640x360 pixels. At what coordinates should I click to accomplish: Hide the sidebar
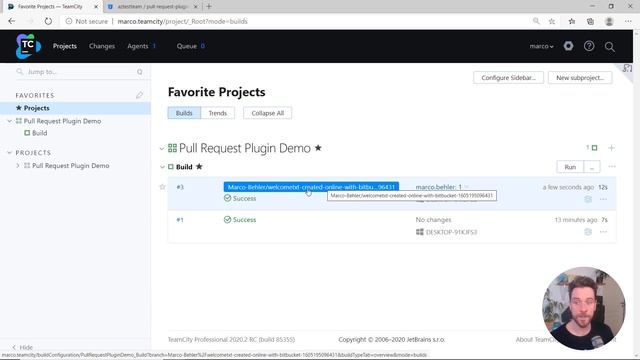[22, 347]
